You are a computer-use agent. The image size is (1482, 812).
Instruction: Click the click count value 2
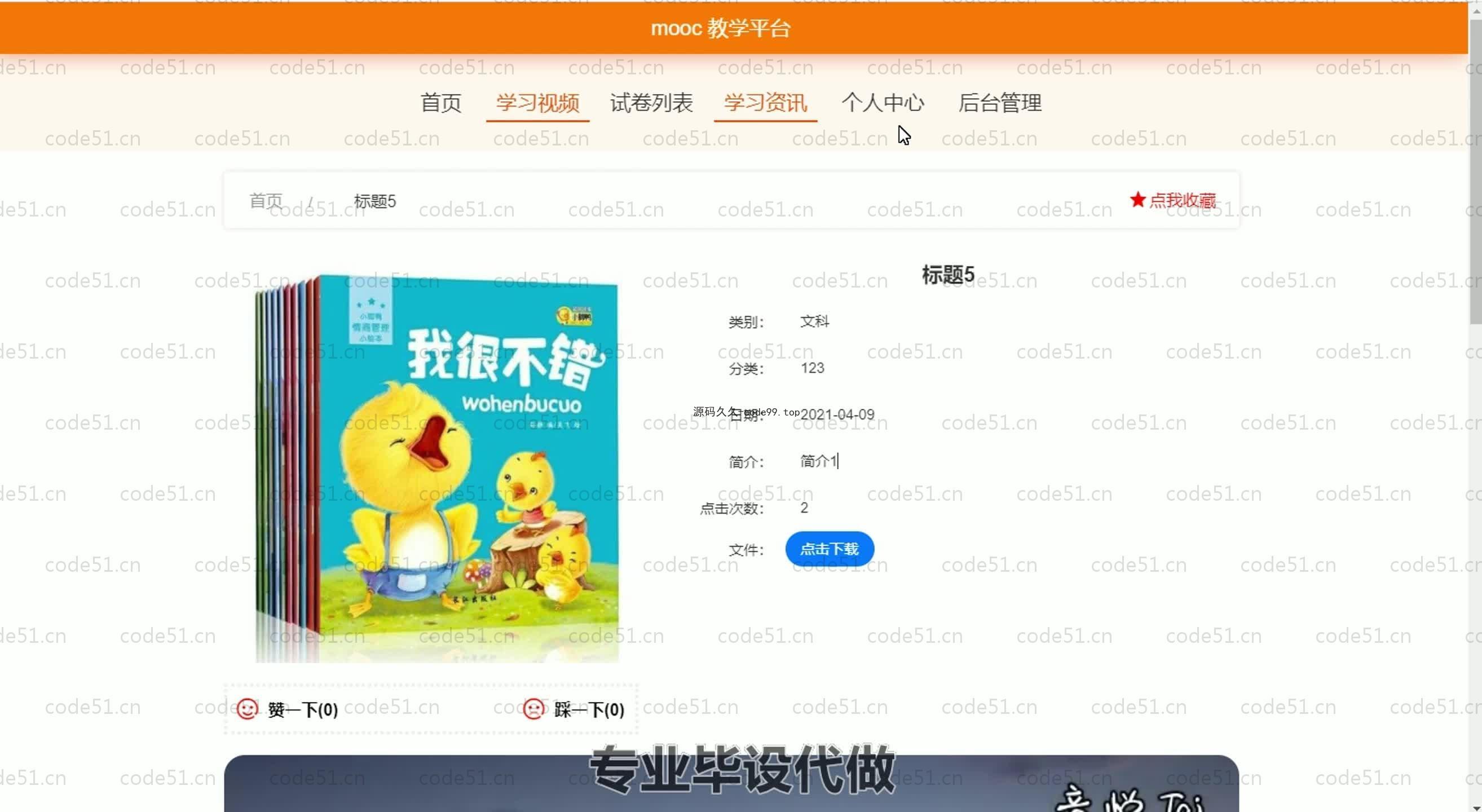click(804, 507)
